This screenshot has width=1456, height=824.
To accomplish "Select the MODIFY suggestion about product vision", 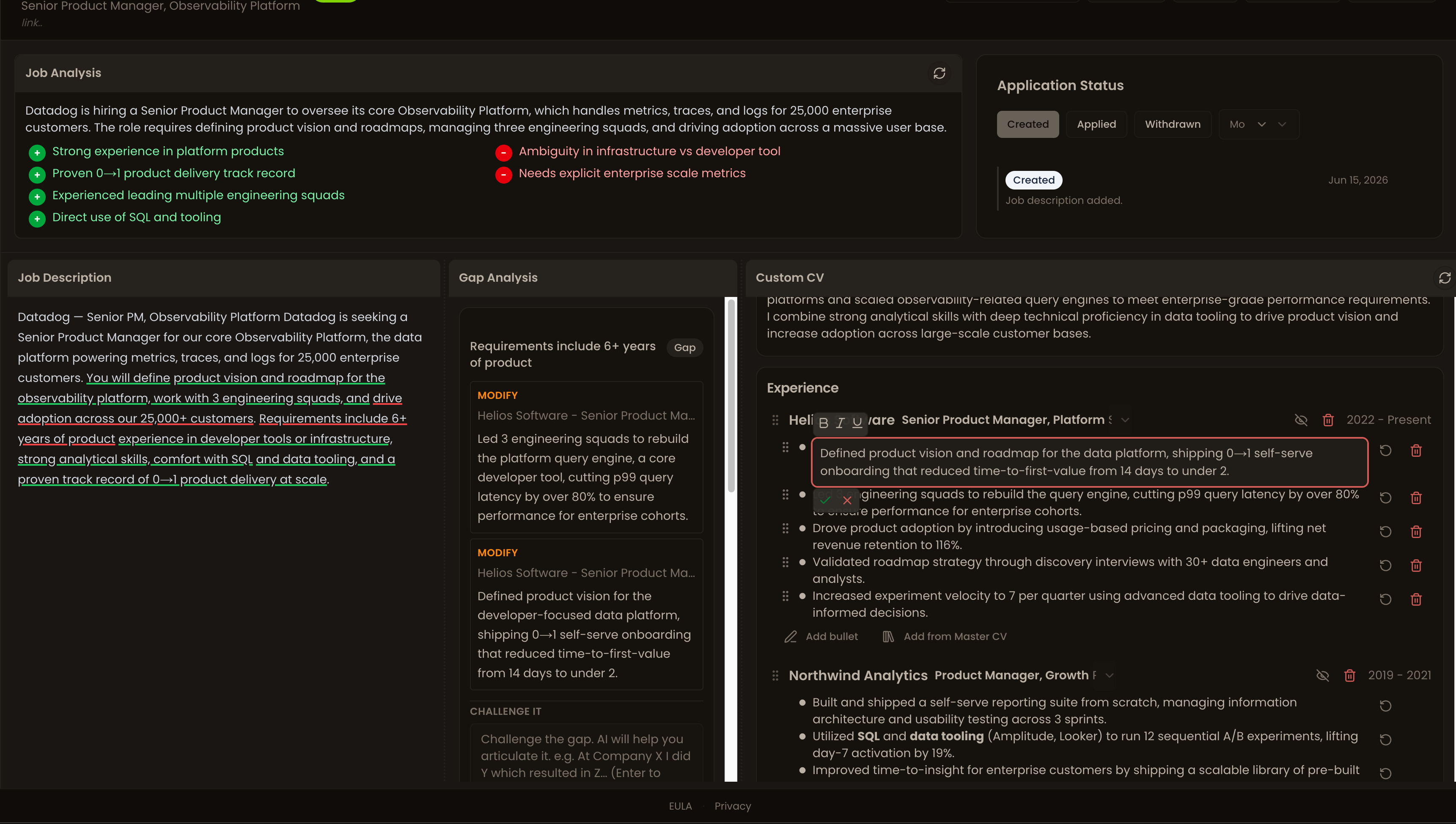I will [586, 614].
